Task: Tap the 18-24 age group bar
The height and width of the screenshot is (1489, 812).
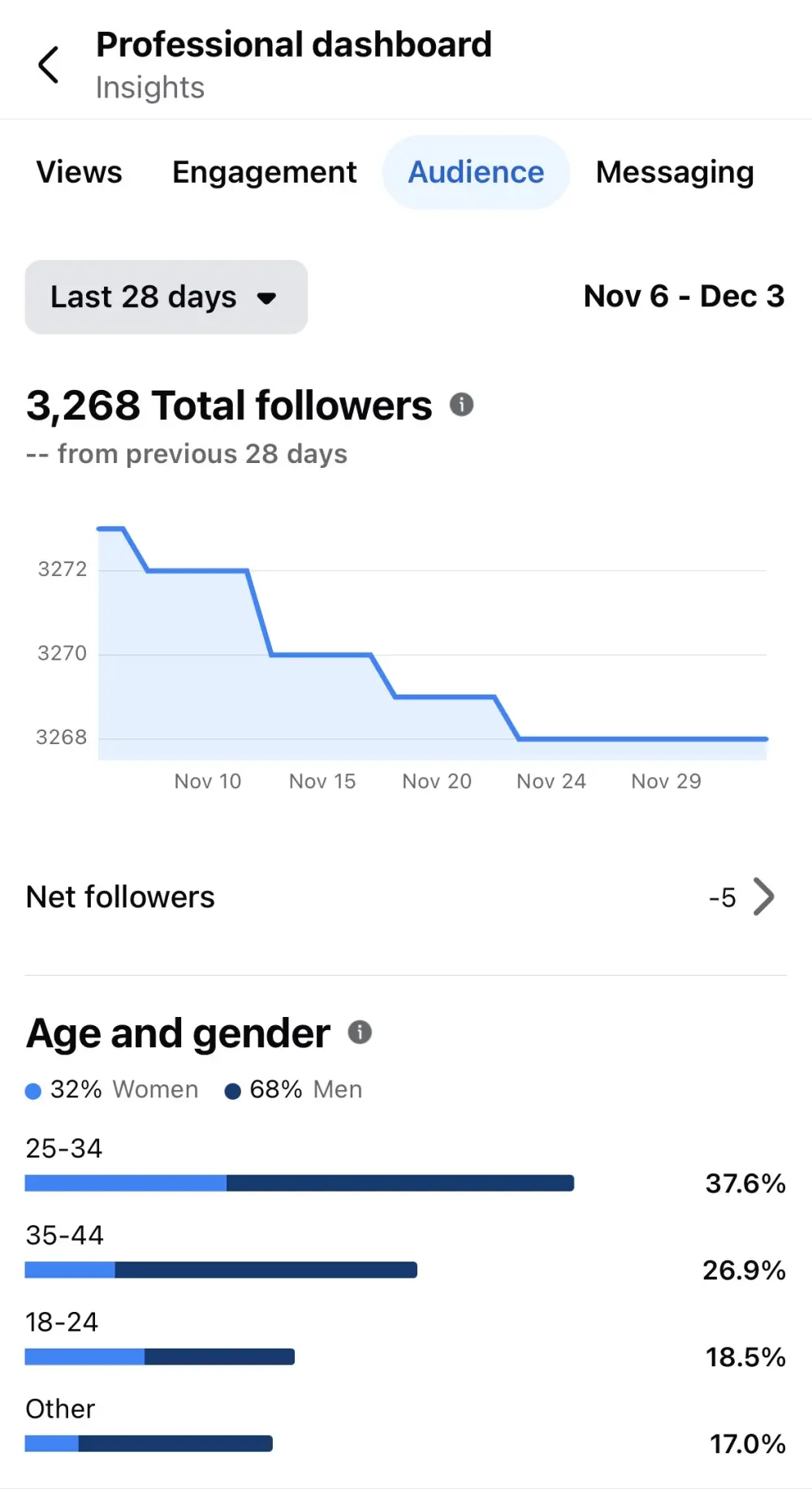Action: (159, 1357)
